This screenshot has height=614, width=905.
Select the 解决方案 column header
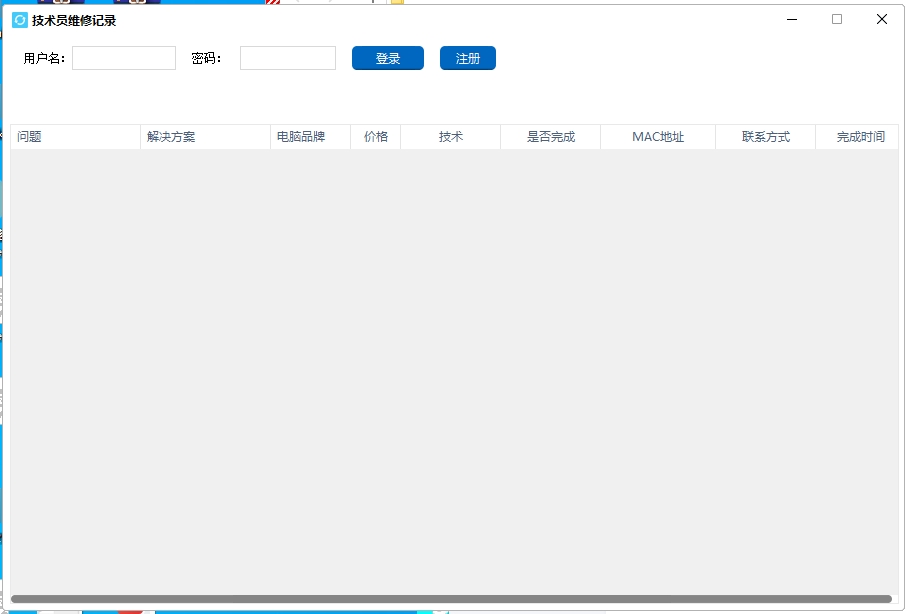[x=205, y=137]
